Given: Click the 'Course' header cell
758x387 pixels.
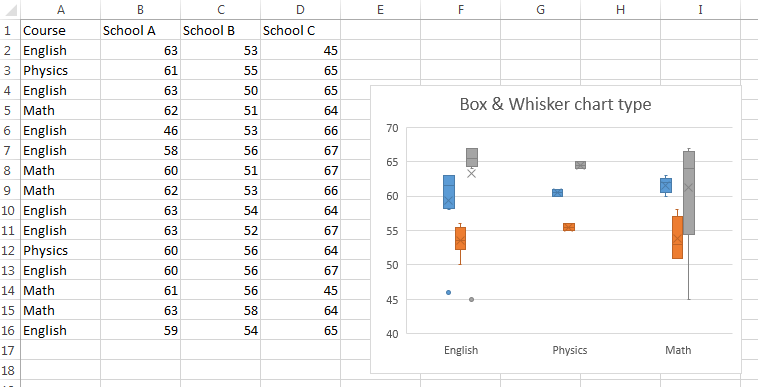Looking at the screenshot, I should pyautogui.click(x=60, y=30).
